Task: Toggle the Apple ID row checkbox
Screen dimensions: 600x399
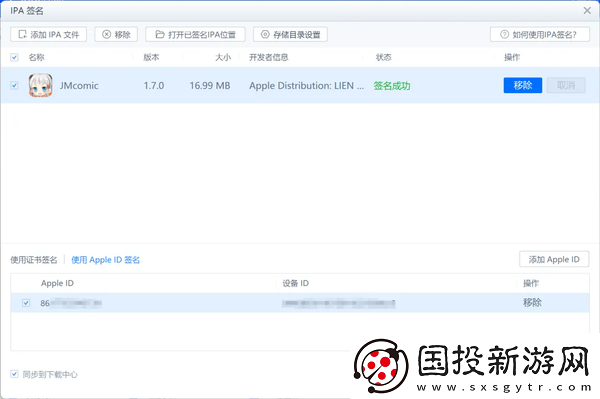Action: coord(26,303)
